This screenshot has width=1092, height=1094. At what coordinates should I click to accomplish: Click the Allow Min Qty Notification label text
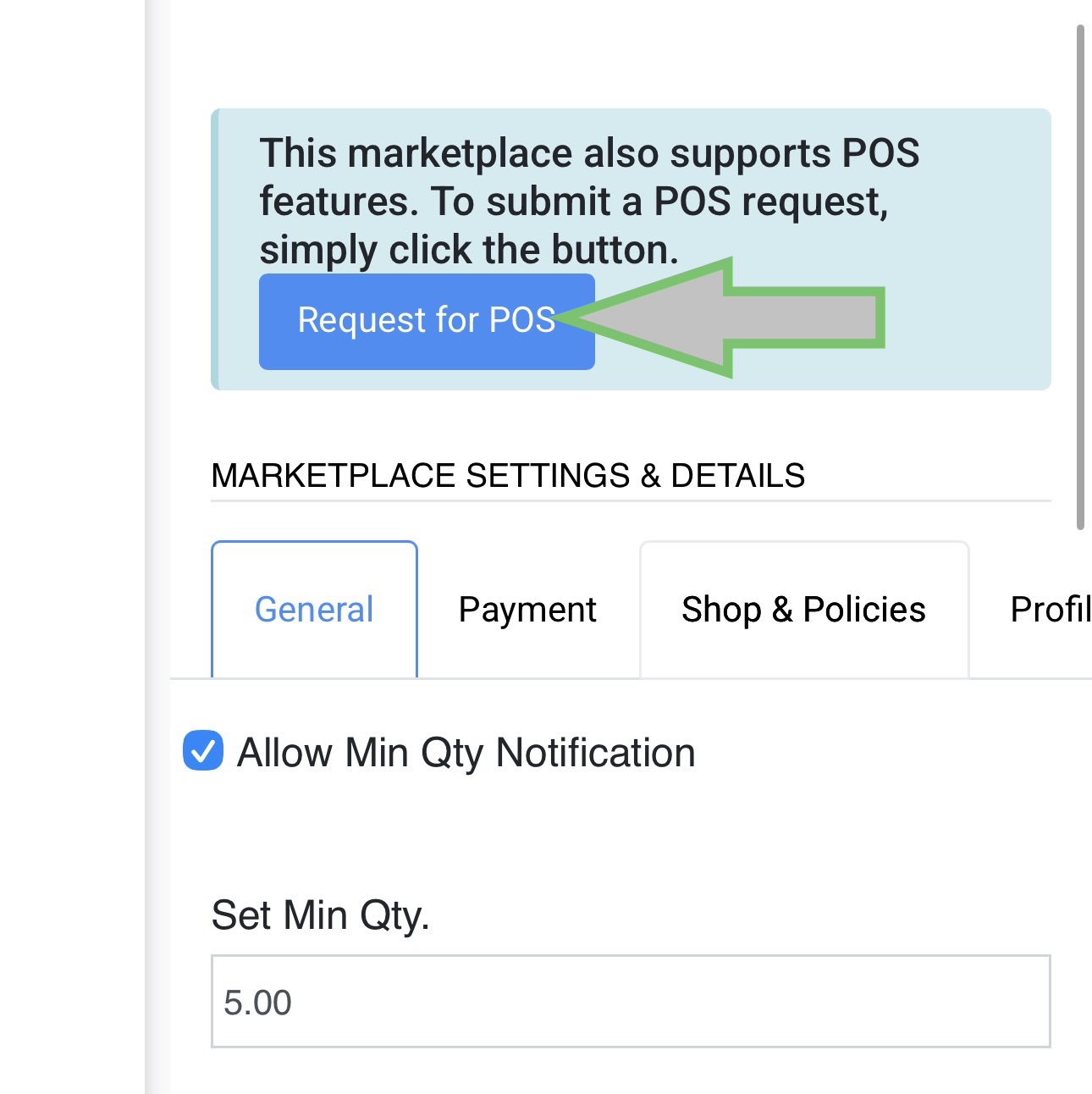[466, 753]
